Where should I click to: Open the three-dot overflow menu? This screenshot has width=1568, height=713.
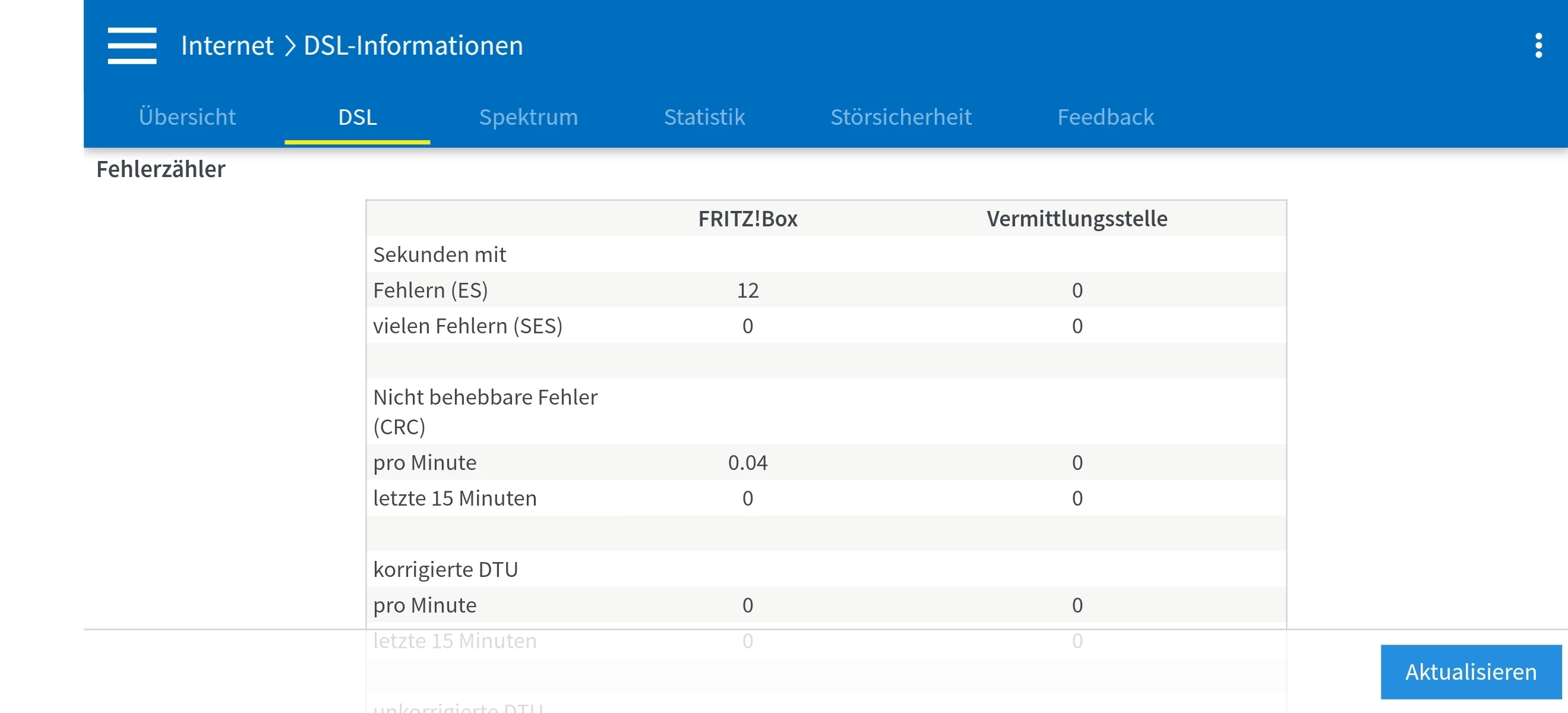pyautogui.click(x=1538, y=46)
